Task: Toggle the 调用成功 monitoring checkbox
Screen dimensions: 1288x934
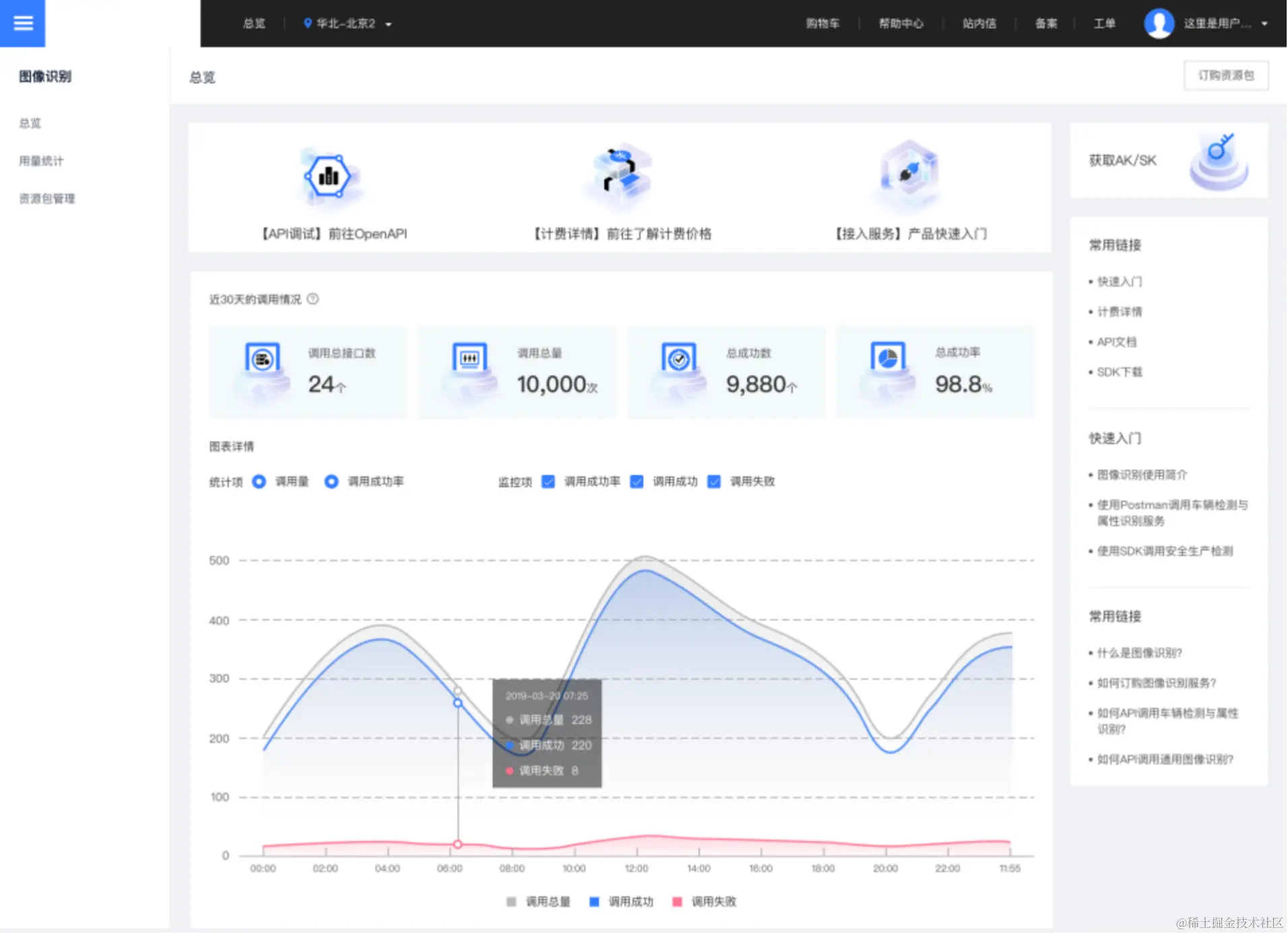Action: point(637,482)
